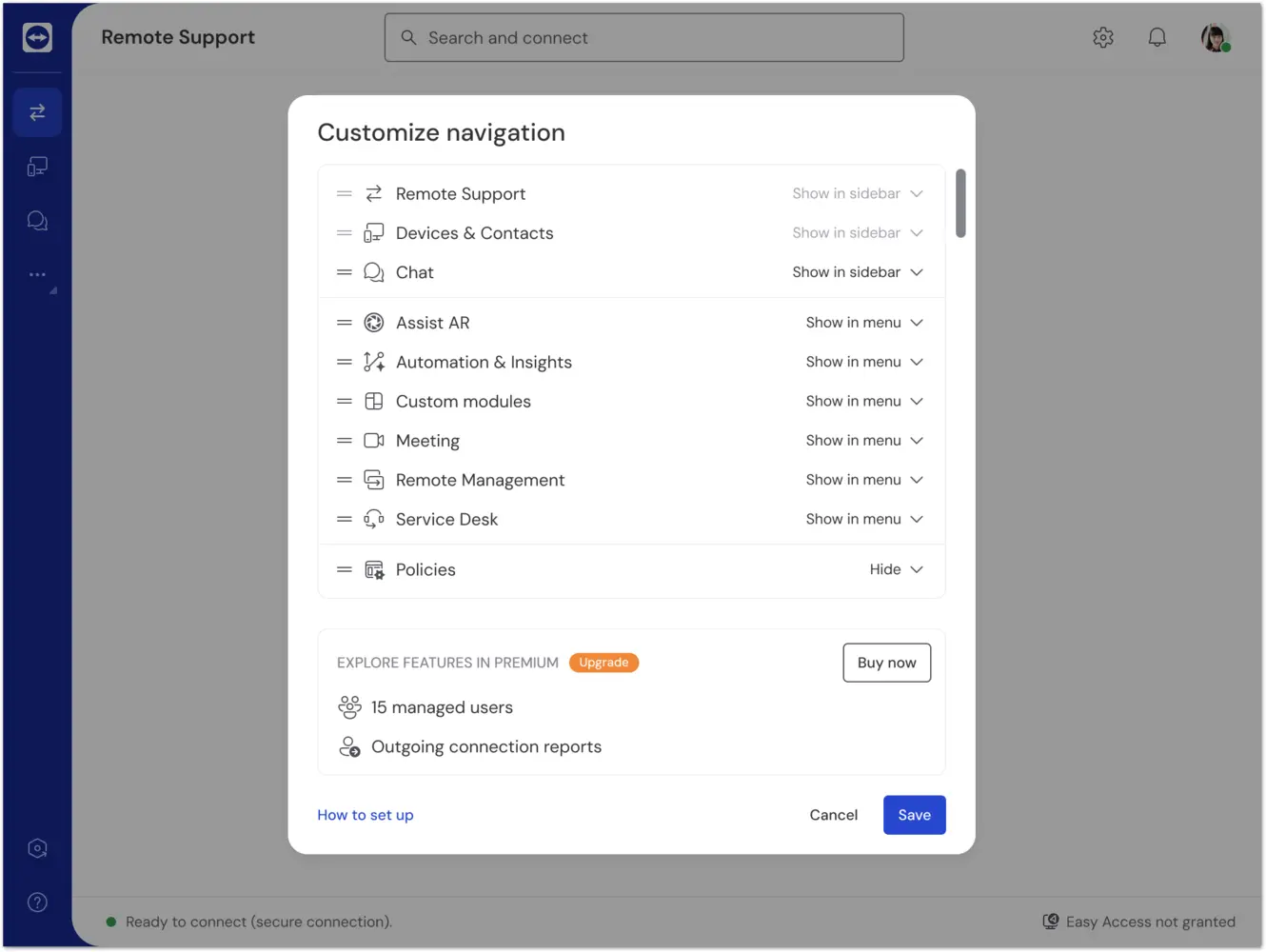Click the Chat row bubble icon
Image resolution: width=1266 pixels, height=952 pixels.
(x=374, y=272)
